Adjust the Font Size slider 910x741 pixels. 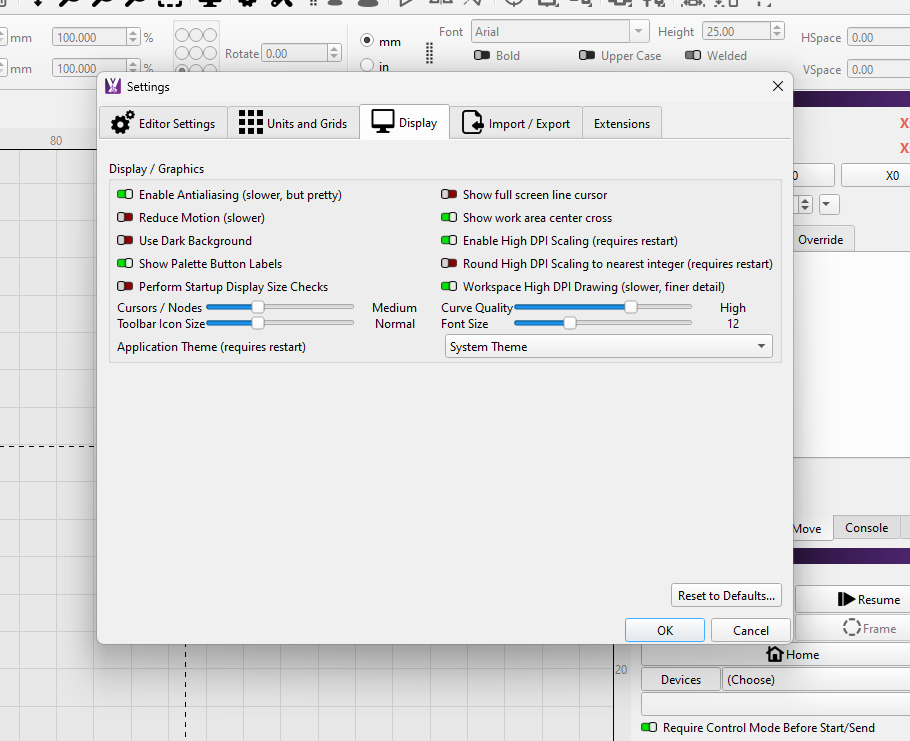click(x=602, y=323)
